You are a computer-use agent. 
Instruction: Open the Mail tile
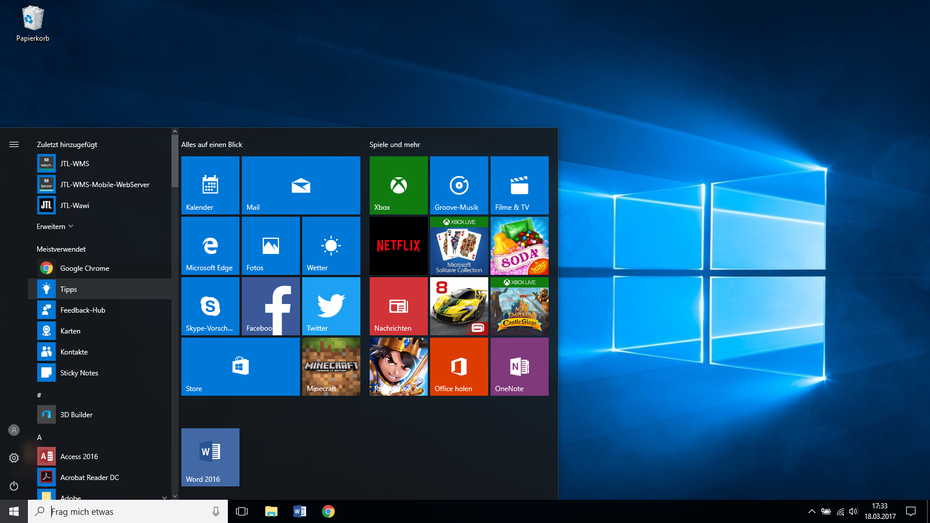pyautogui.click(x=301, y=185)
